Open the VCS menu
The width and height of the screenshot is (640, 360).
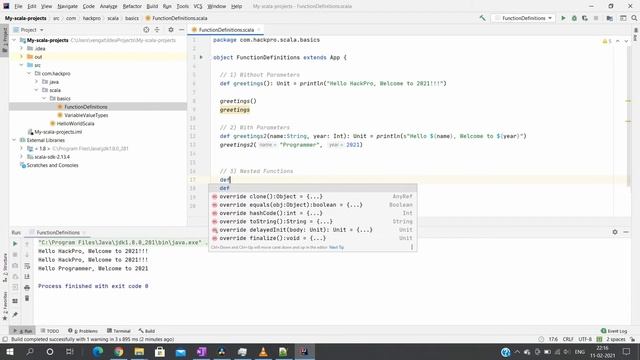[x=198, y=6]
